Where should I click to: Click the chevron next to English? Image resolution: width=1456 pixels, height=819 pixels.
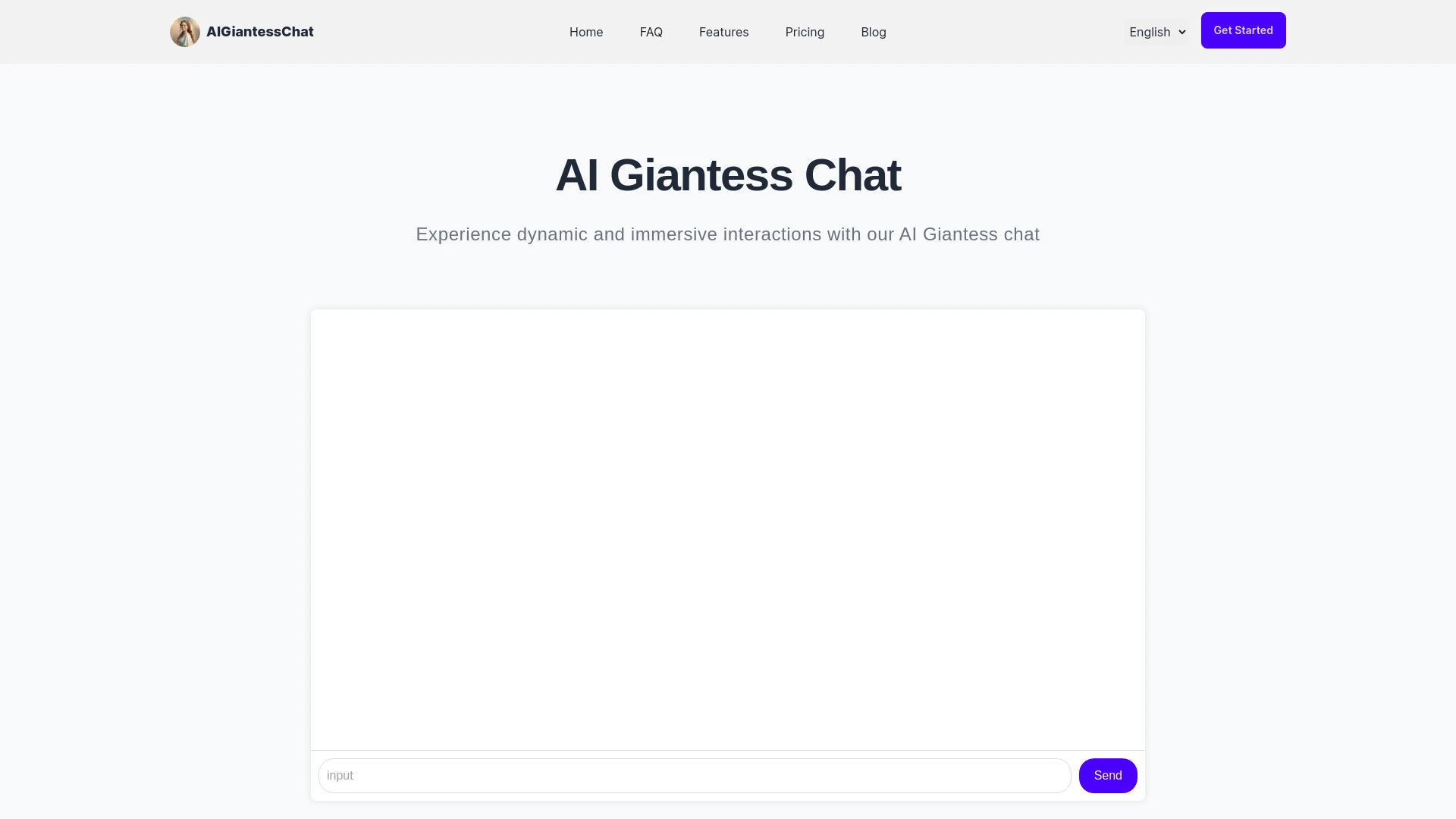[x=1182, y=32]
